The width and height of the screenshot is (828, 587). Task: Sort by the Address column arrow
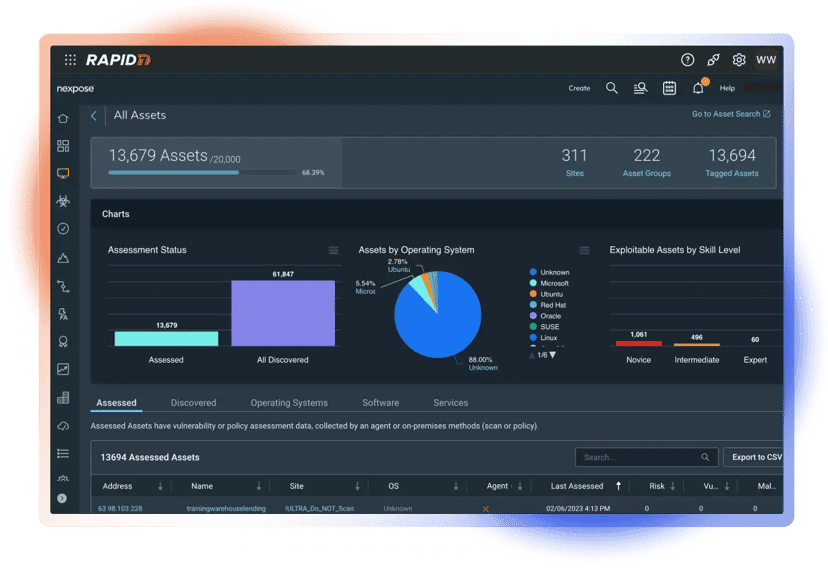pyautogui.click(x=160, y=486)
